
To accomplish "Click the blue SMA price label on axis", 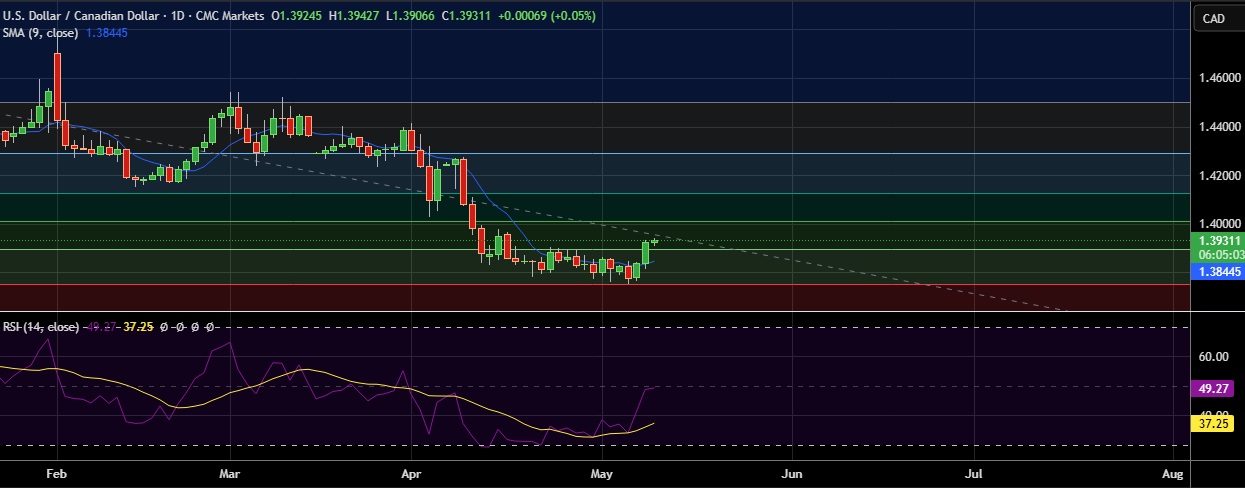I will point(1217,271).
